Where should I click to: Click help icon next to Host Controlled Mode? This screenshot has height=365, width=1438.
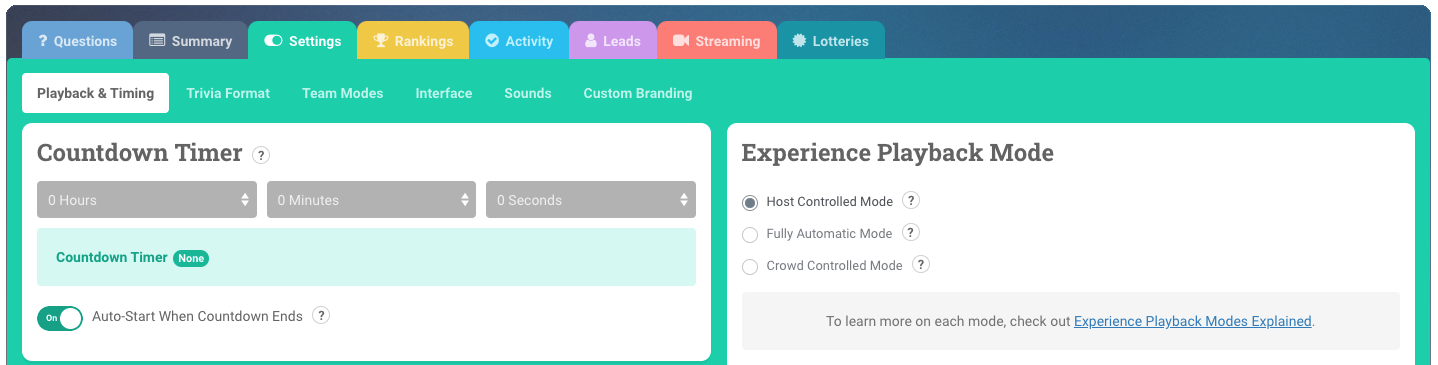pos(910,200)
